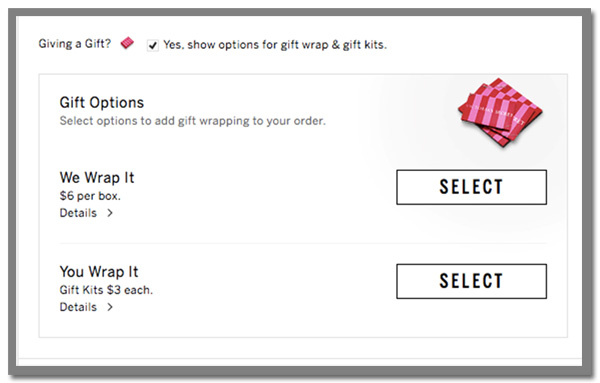The height and width of the screenshot is (383, 600).
Task: Select the We Wrap It gift option
Action: 471,187
